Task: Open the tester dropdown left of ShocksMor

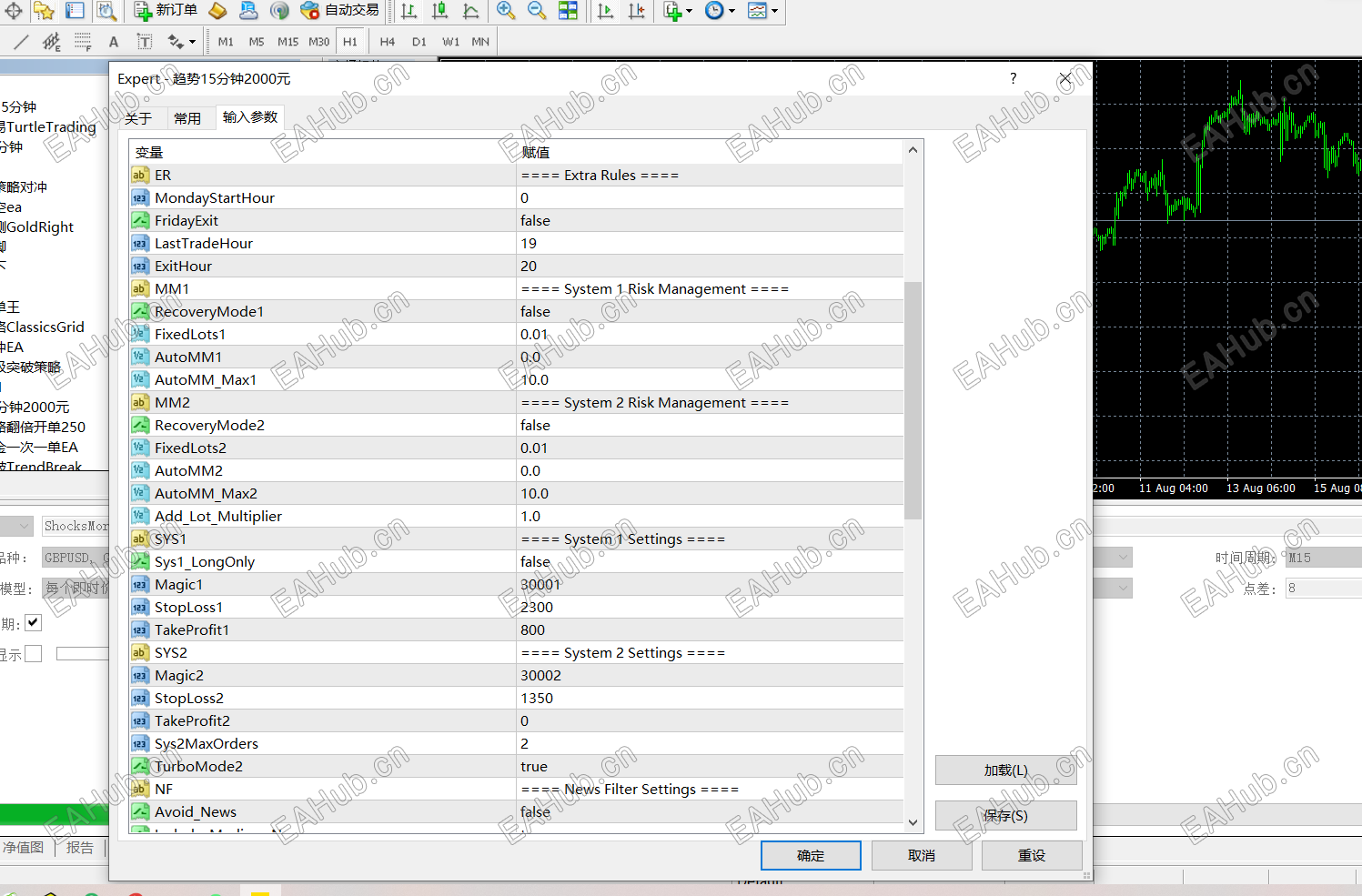Action: [16, 526]
